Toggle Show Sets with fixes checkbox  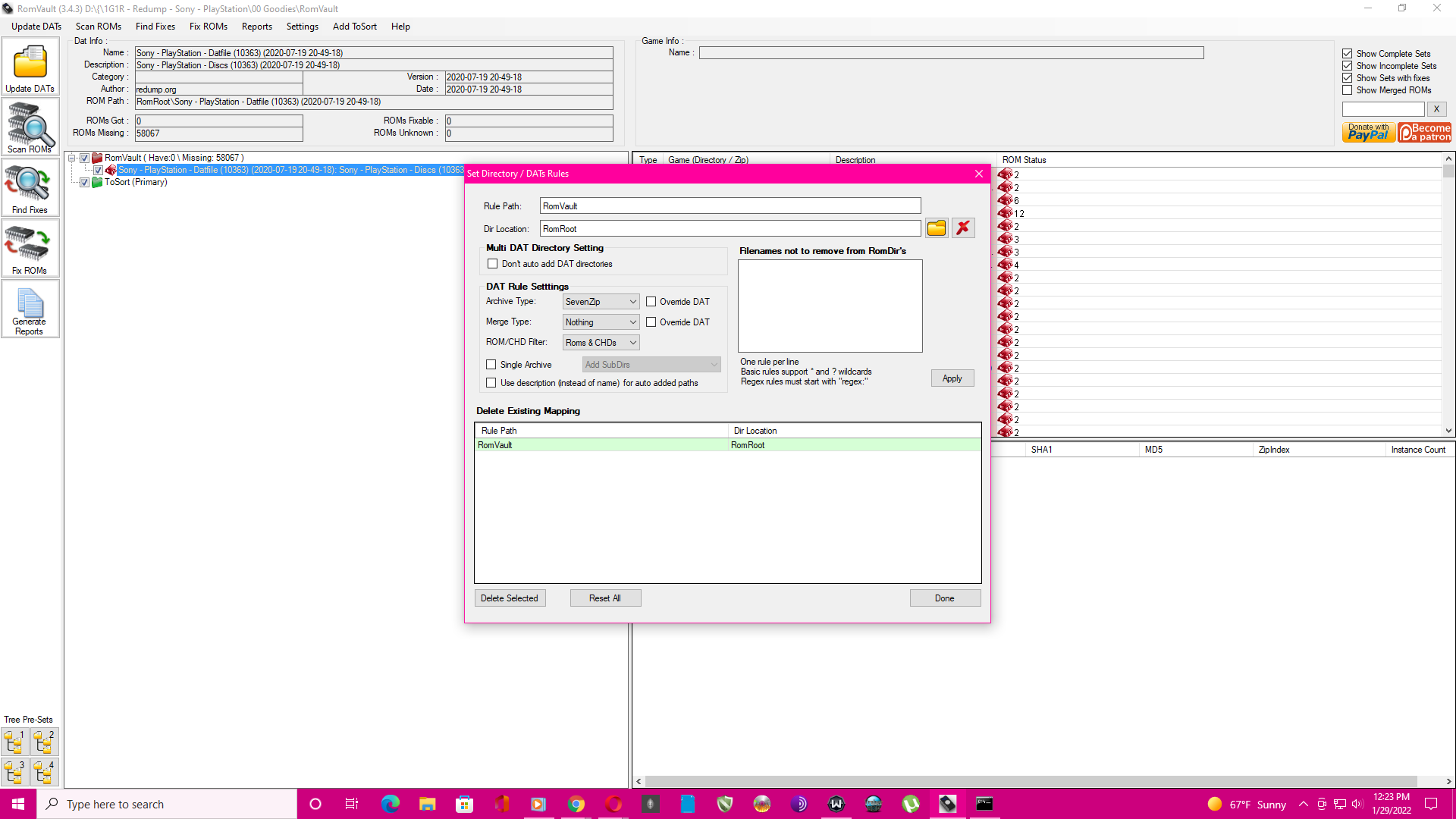(1348, 78)
